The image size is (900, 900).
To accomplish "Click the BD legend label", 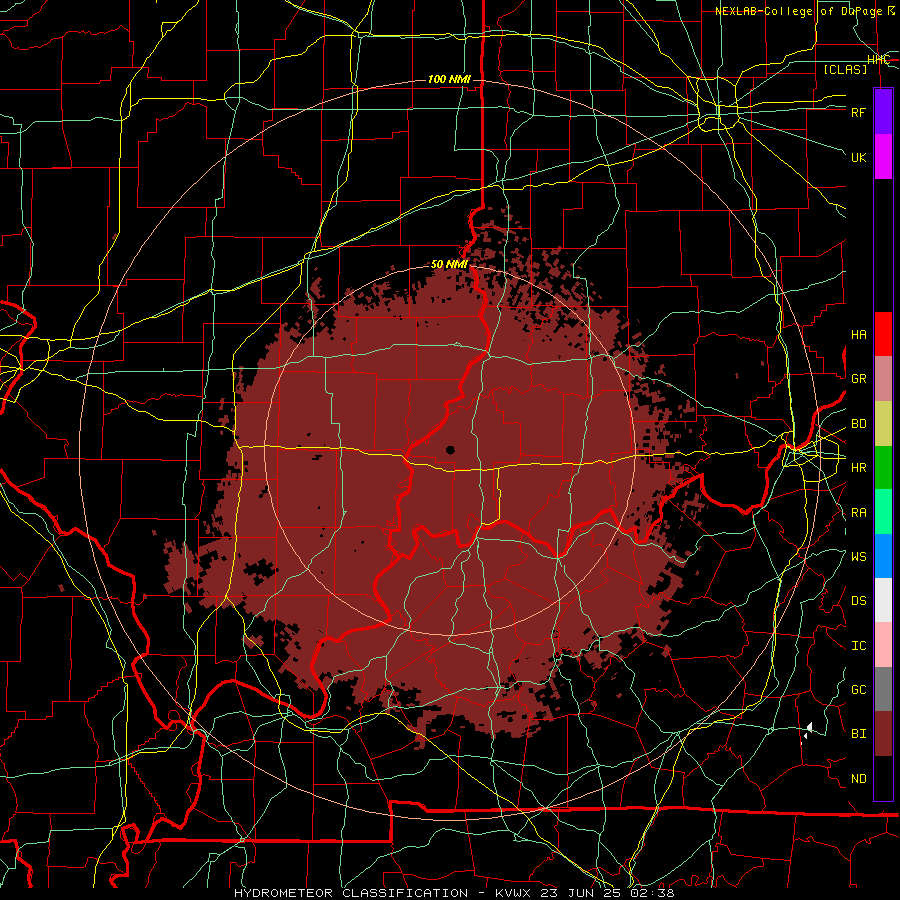I will pyautogui.click(x=859, y=424).
